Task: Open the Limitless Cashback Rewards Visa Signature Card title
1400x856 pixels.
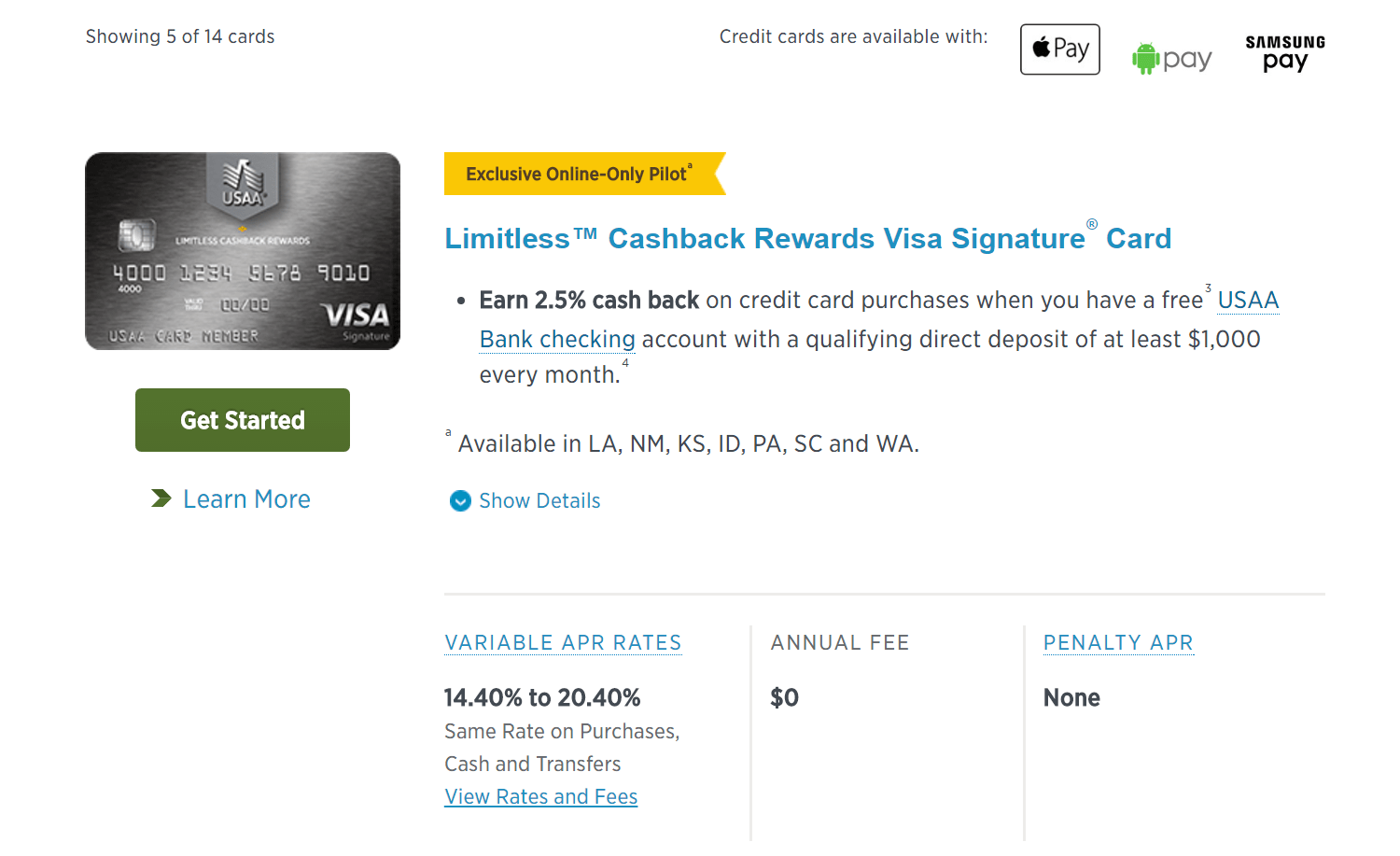Action: (807, 239)
